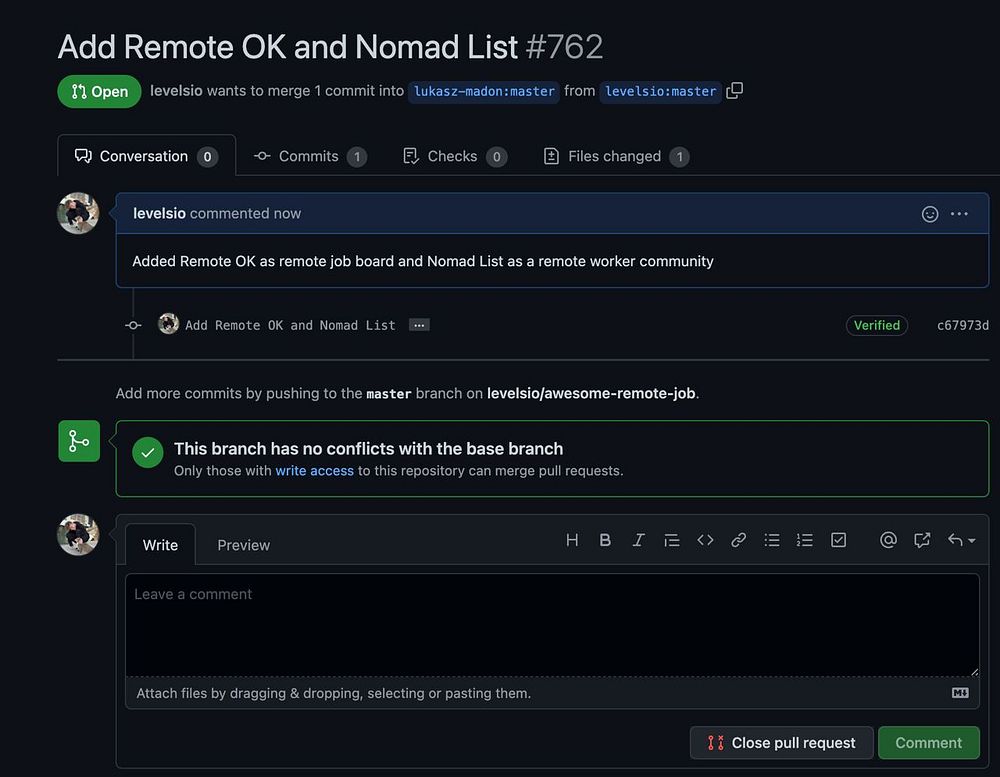Open the levelsio:master head branch link

660,91
